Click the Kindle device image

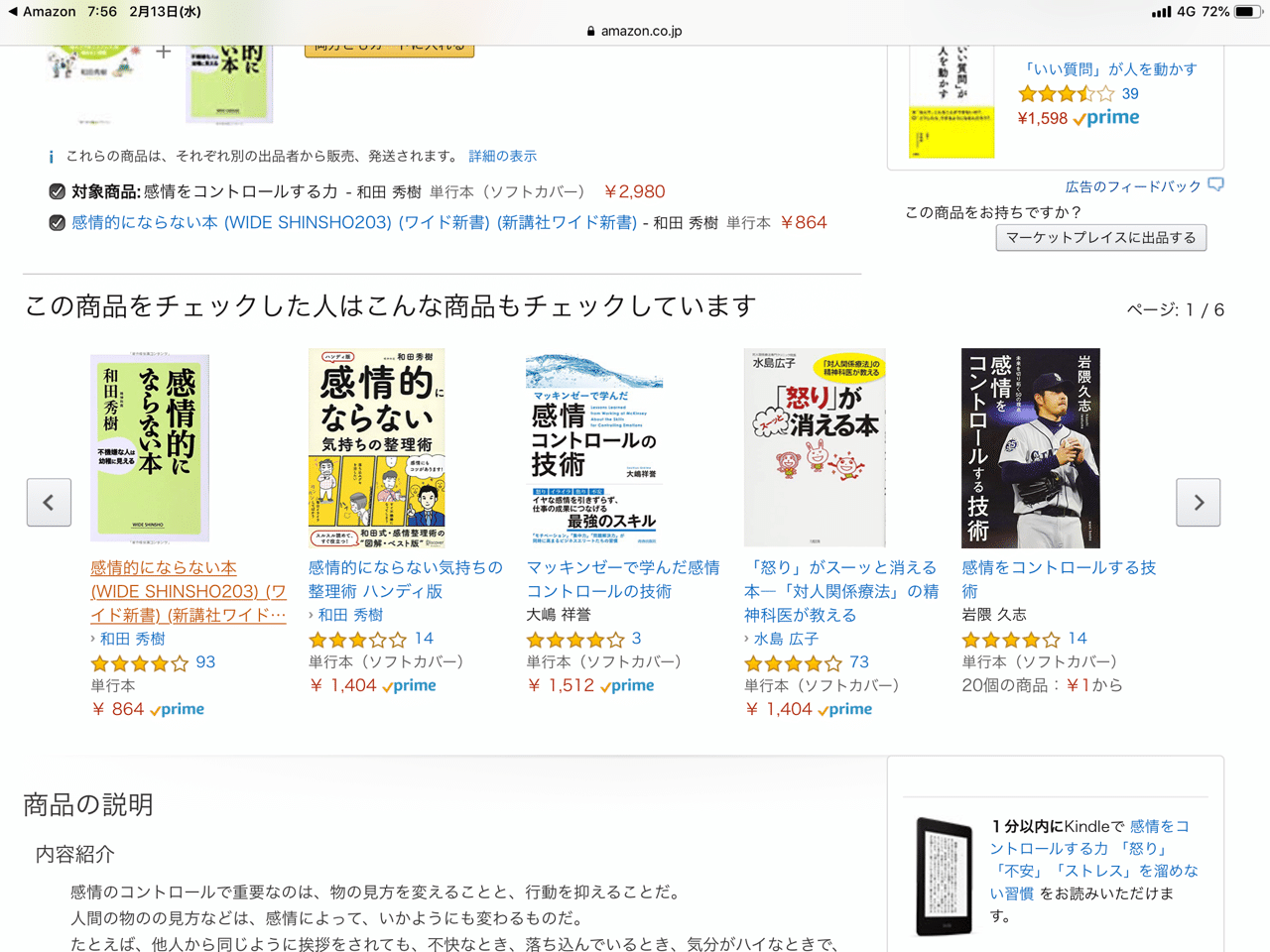point(944,877)
